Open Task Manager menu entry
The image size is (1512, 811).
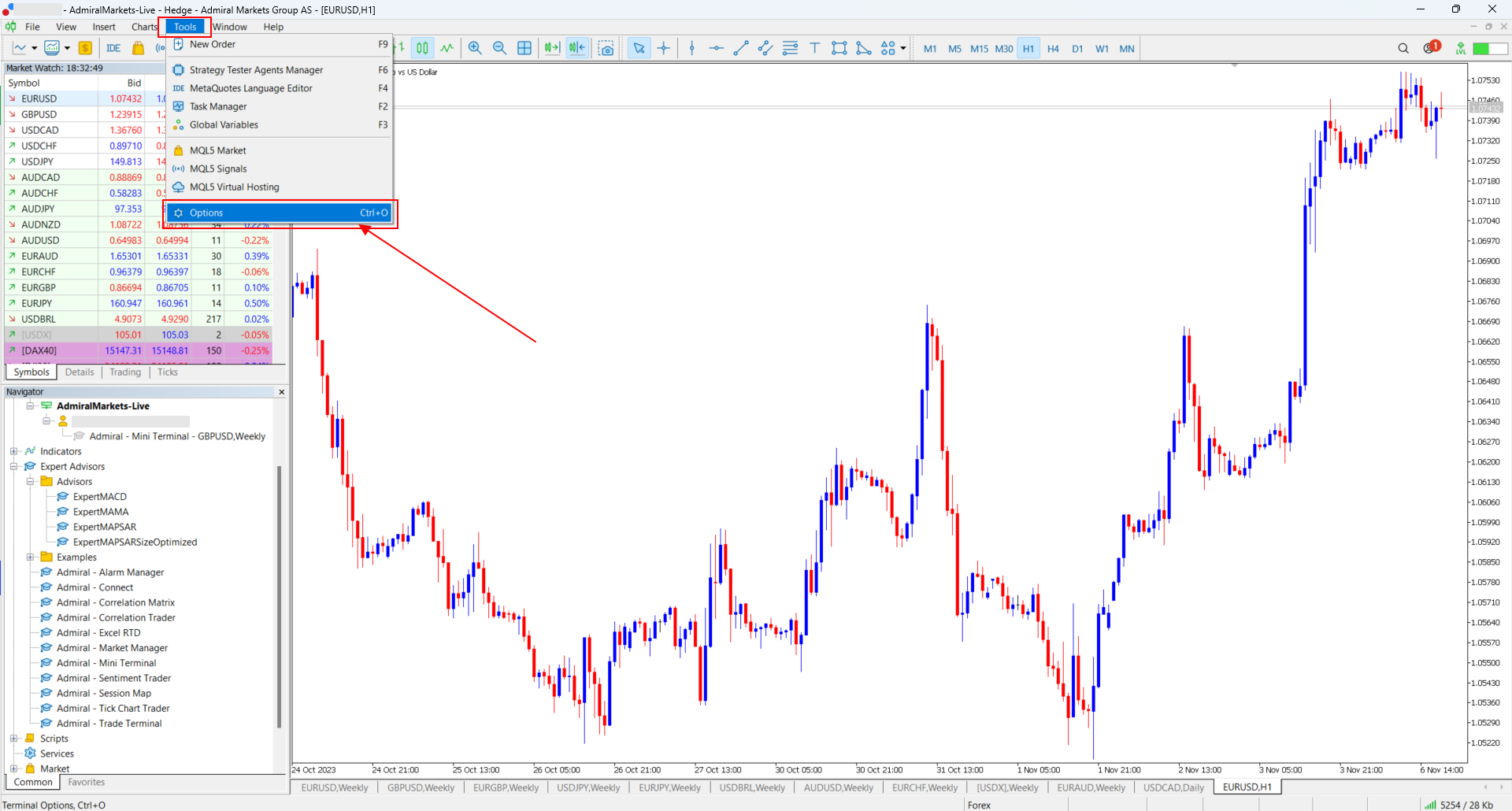280,106
